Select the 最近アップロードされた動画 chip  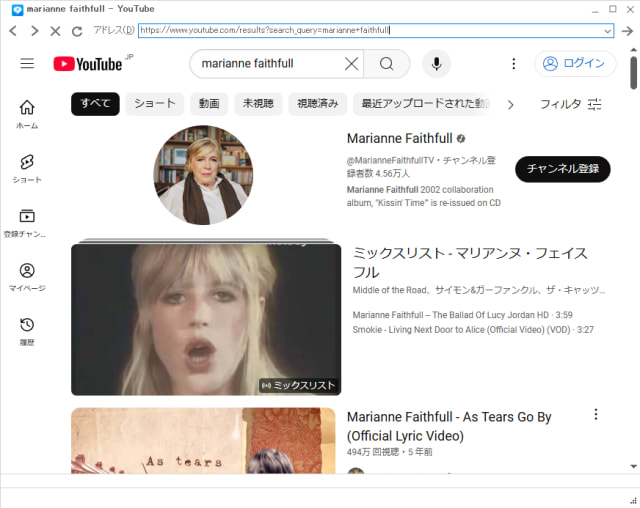tap(422, 104)
